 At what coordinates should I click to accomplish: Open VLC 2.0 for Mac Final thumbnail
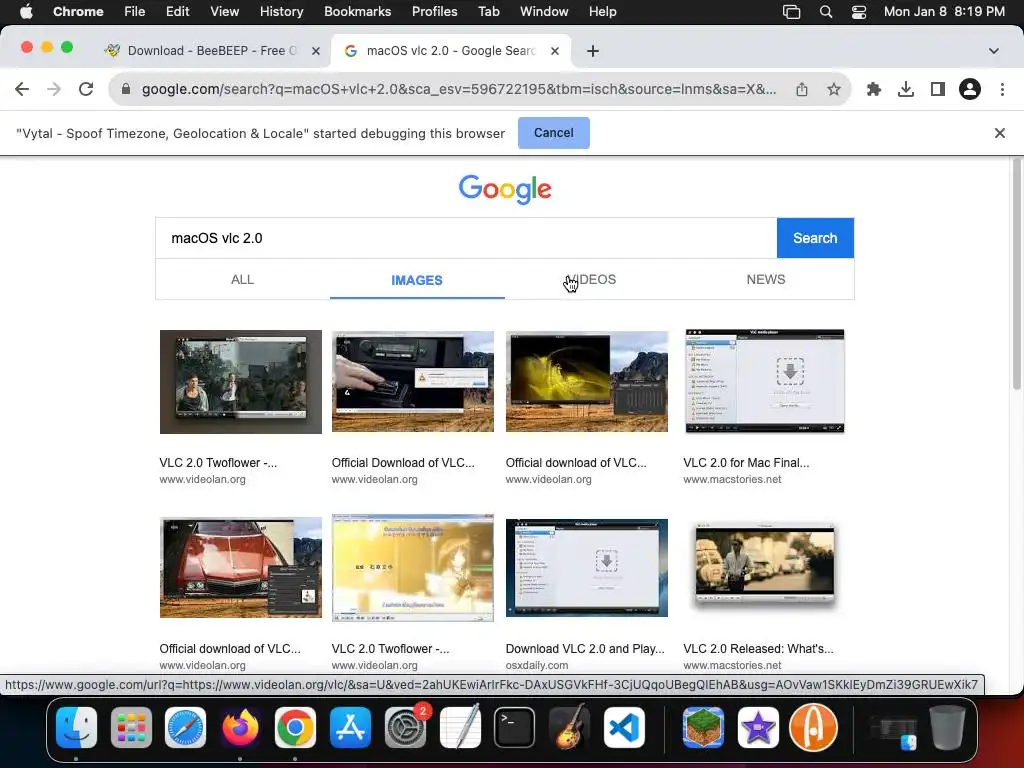pyautogui.click(x=765, y=381)
